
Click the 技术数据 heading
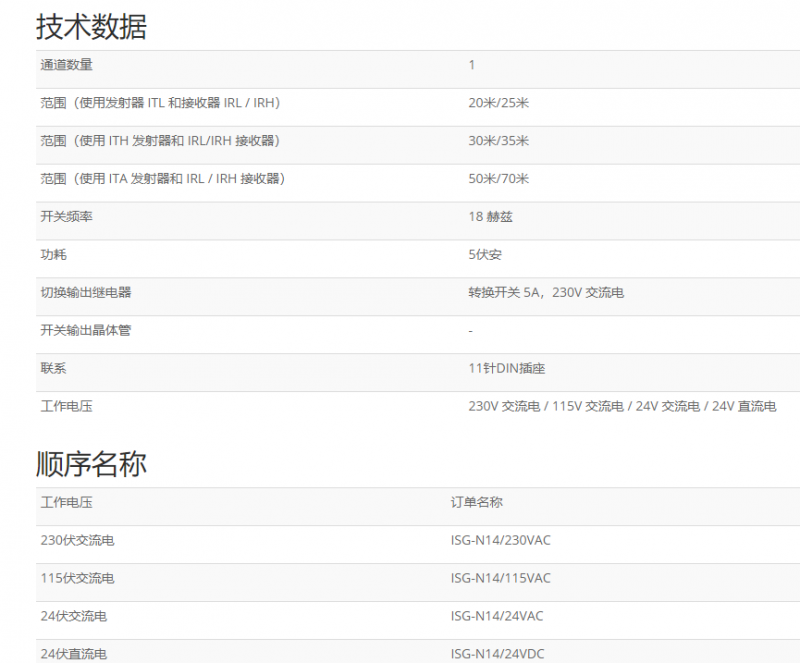91,27
